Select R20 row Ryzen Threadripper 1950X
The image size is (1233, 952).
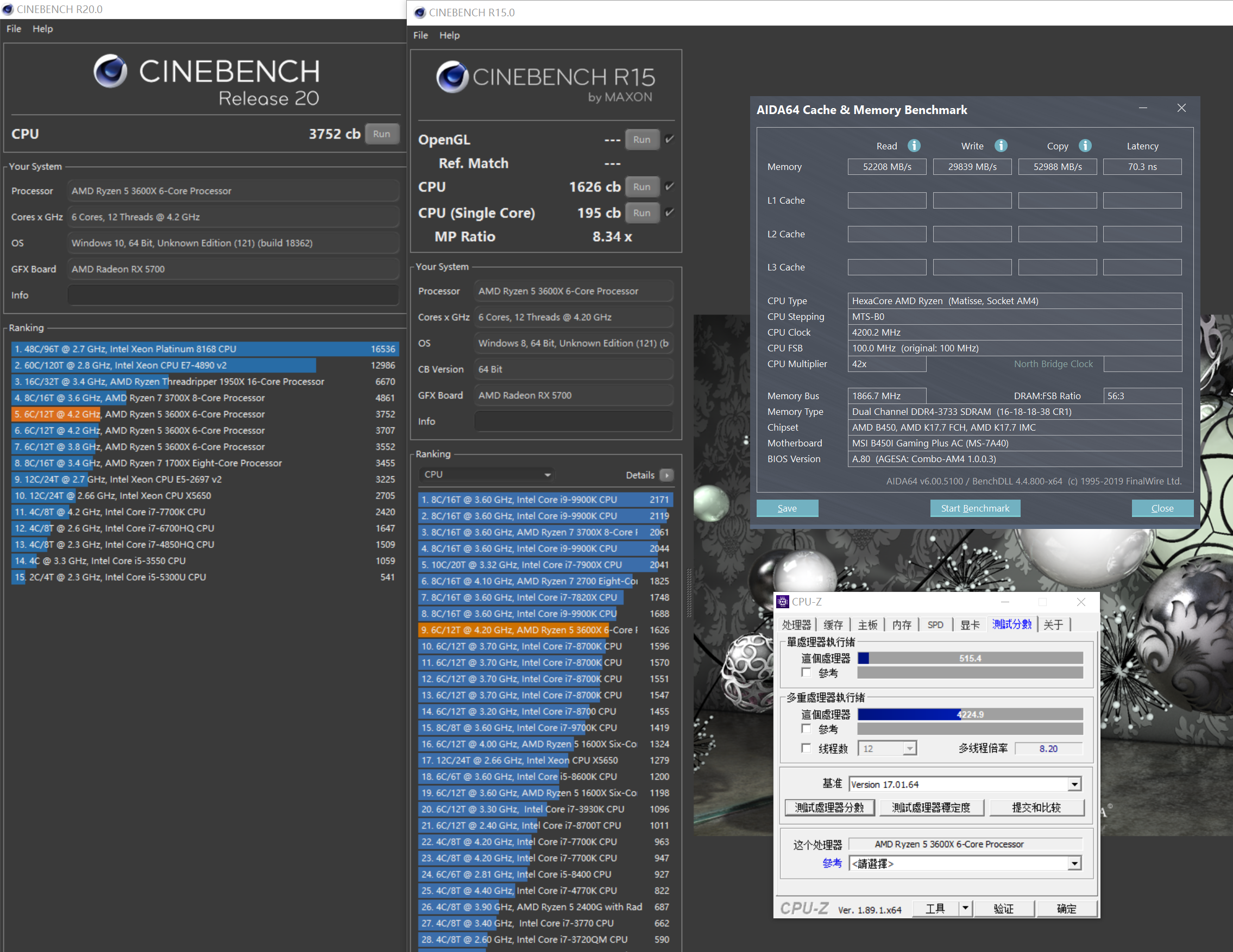(205, 381)
